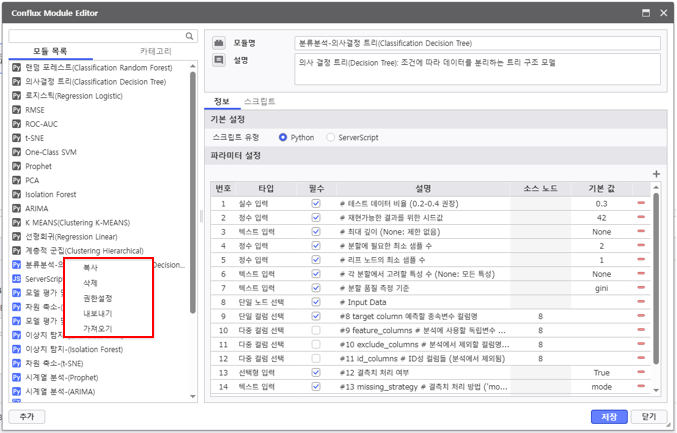
Task: Uncheck required checkbox for parameter row 2
Action: [316, 217]
